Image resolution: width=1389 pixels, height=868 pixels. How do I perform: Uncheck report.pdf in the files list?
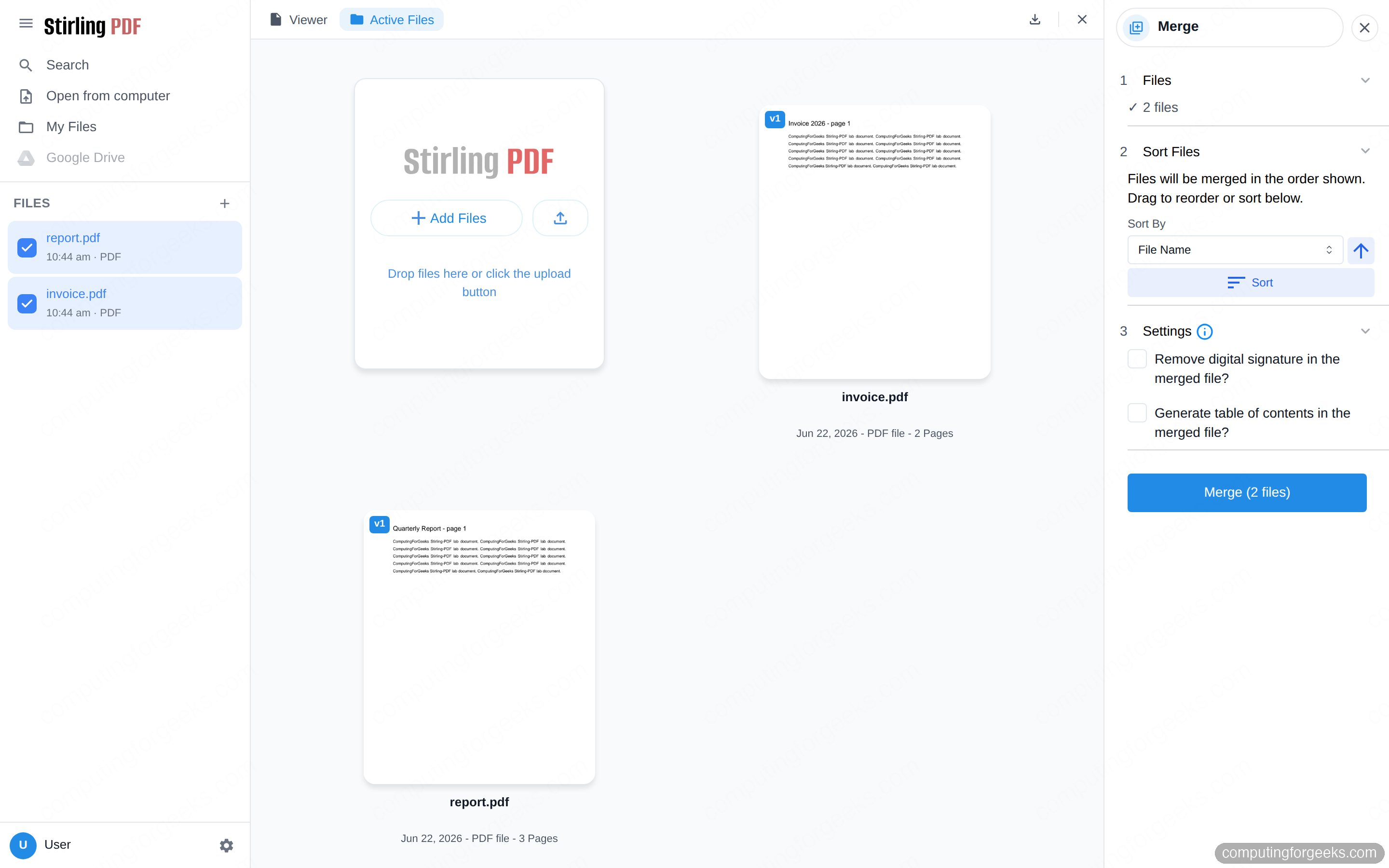click(27, 247)
